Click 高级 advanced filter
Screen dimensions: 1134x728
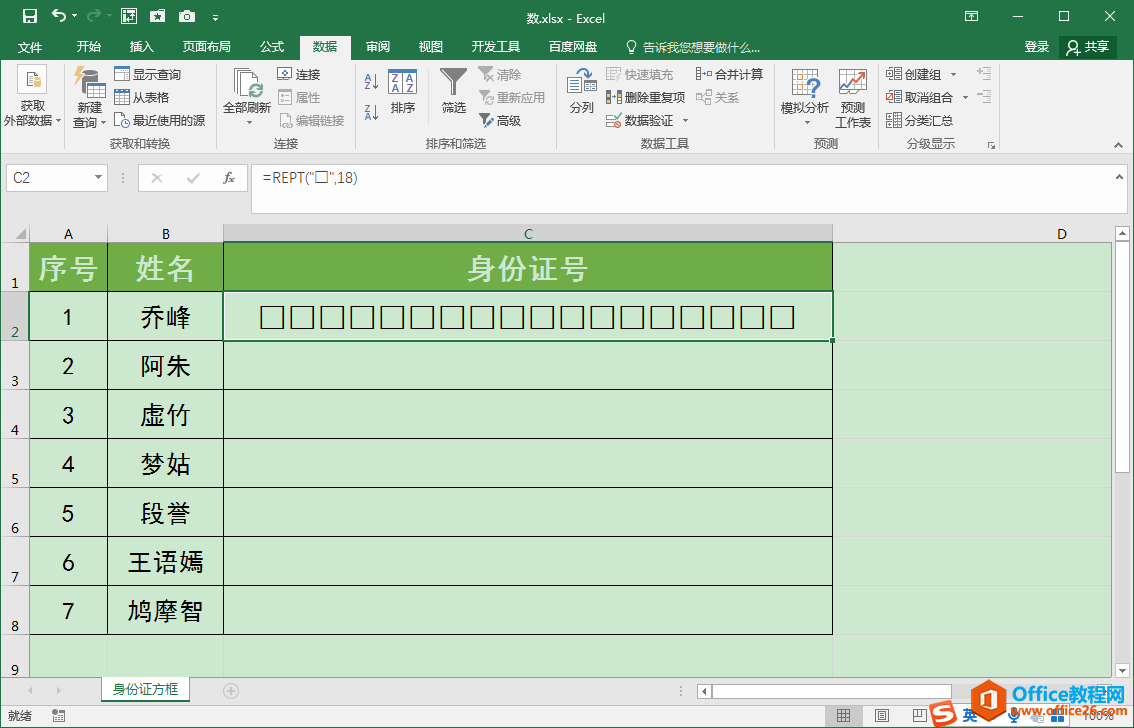pyautogui.click(x=500, y=121)
